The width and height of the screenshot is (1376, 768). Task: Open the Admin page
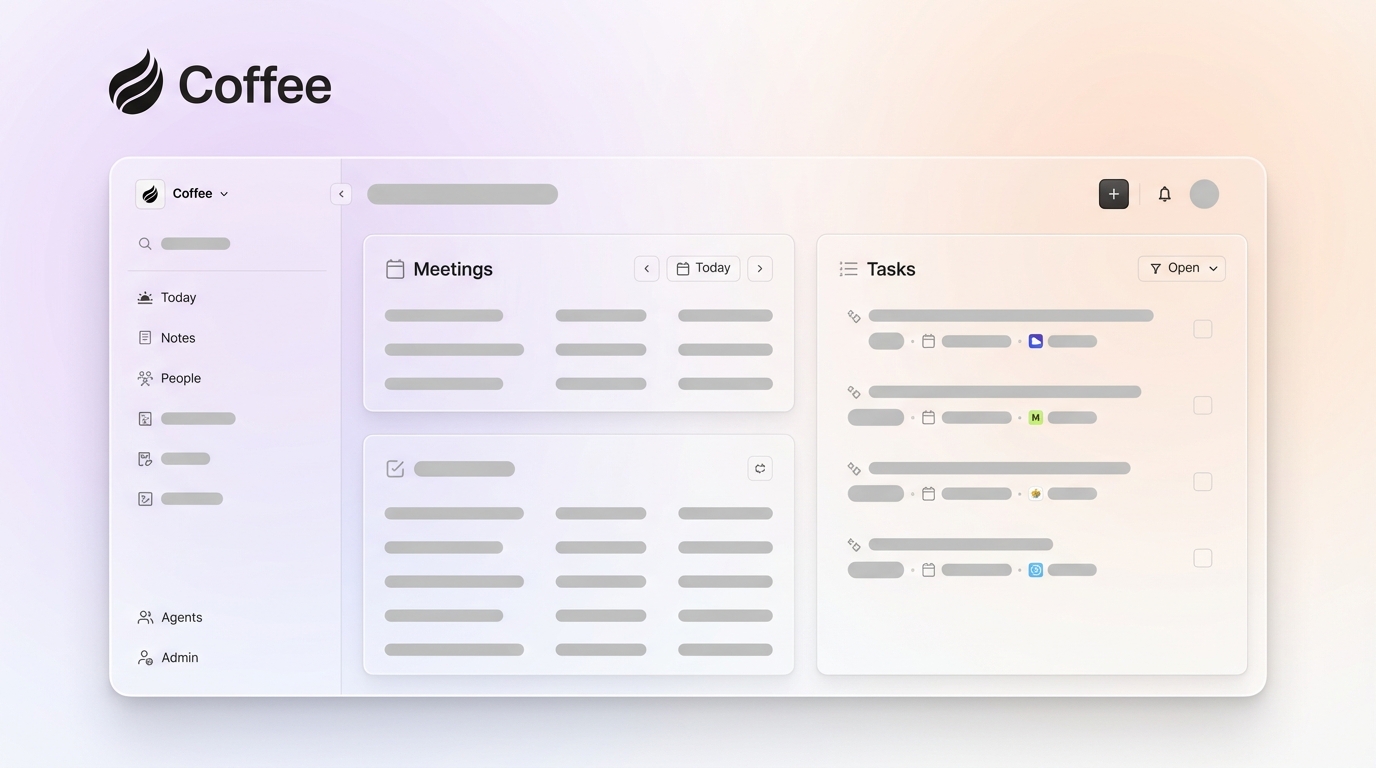[x=179, y=657]
